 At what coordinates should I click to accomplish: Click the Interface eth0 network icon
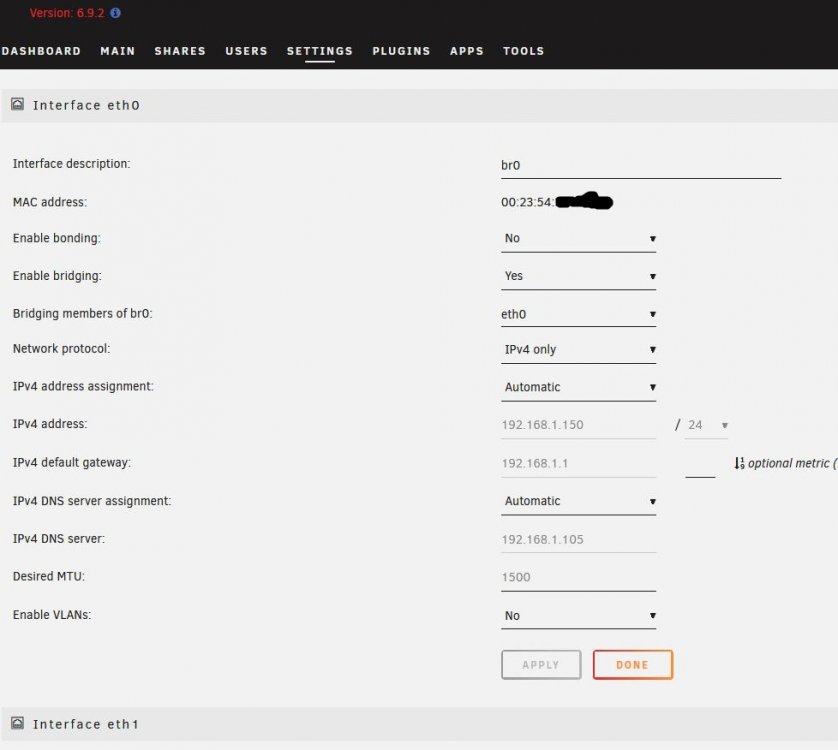click(x=18, y=104)
